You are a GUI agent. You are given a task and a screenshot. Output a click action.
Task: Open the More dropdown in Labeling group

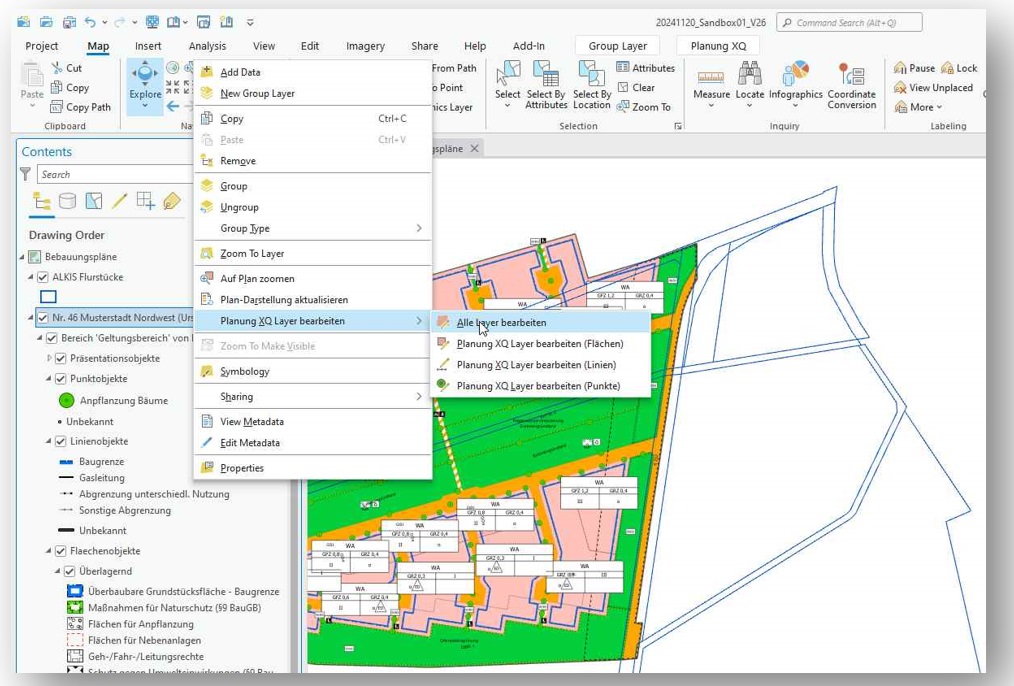click(919, 107)
